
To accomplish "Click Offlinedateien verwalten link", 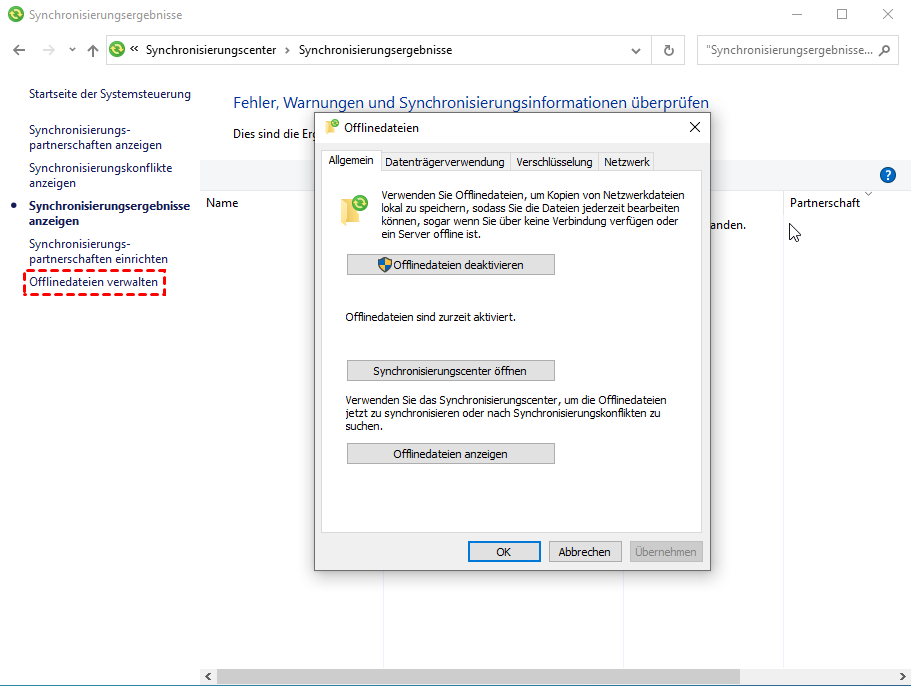I will pos(94,282).
